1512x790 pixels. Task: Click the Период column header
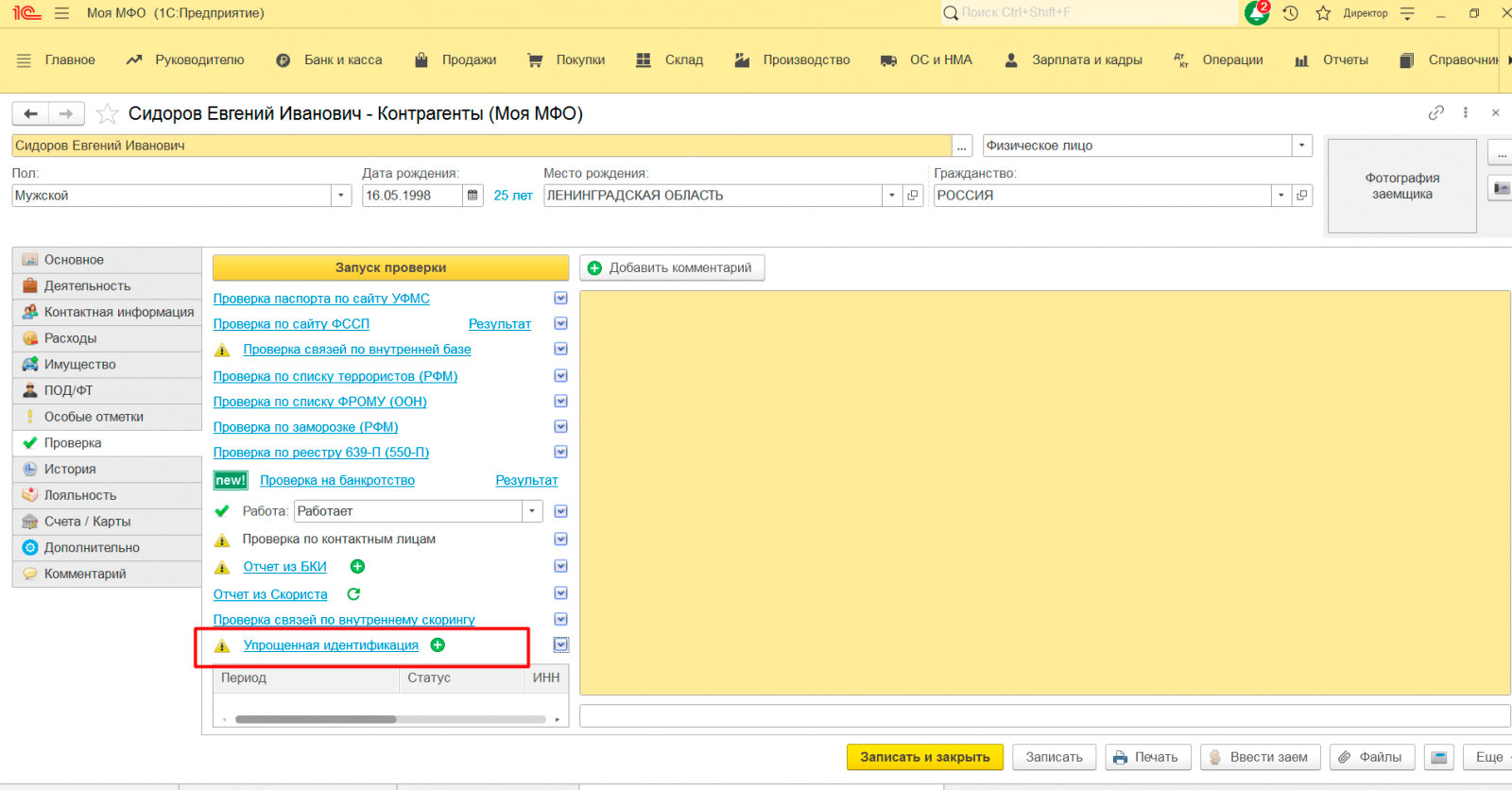click(306, 678)
